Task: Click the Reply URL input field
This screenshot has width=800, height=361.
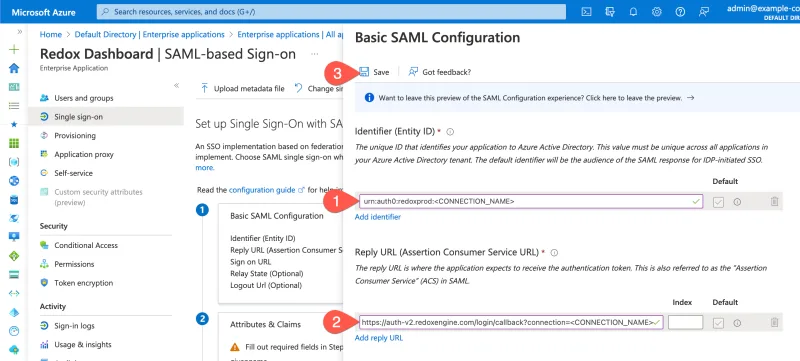Action: [511, 322]
